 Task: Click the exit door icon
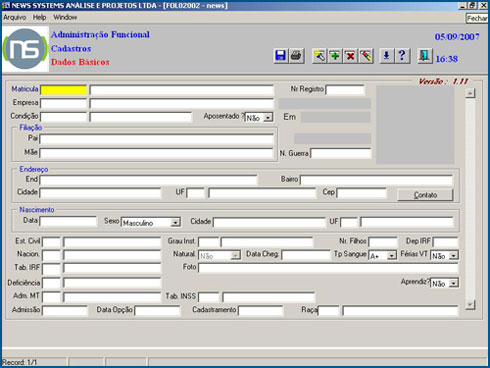tap(425, 55)
